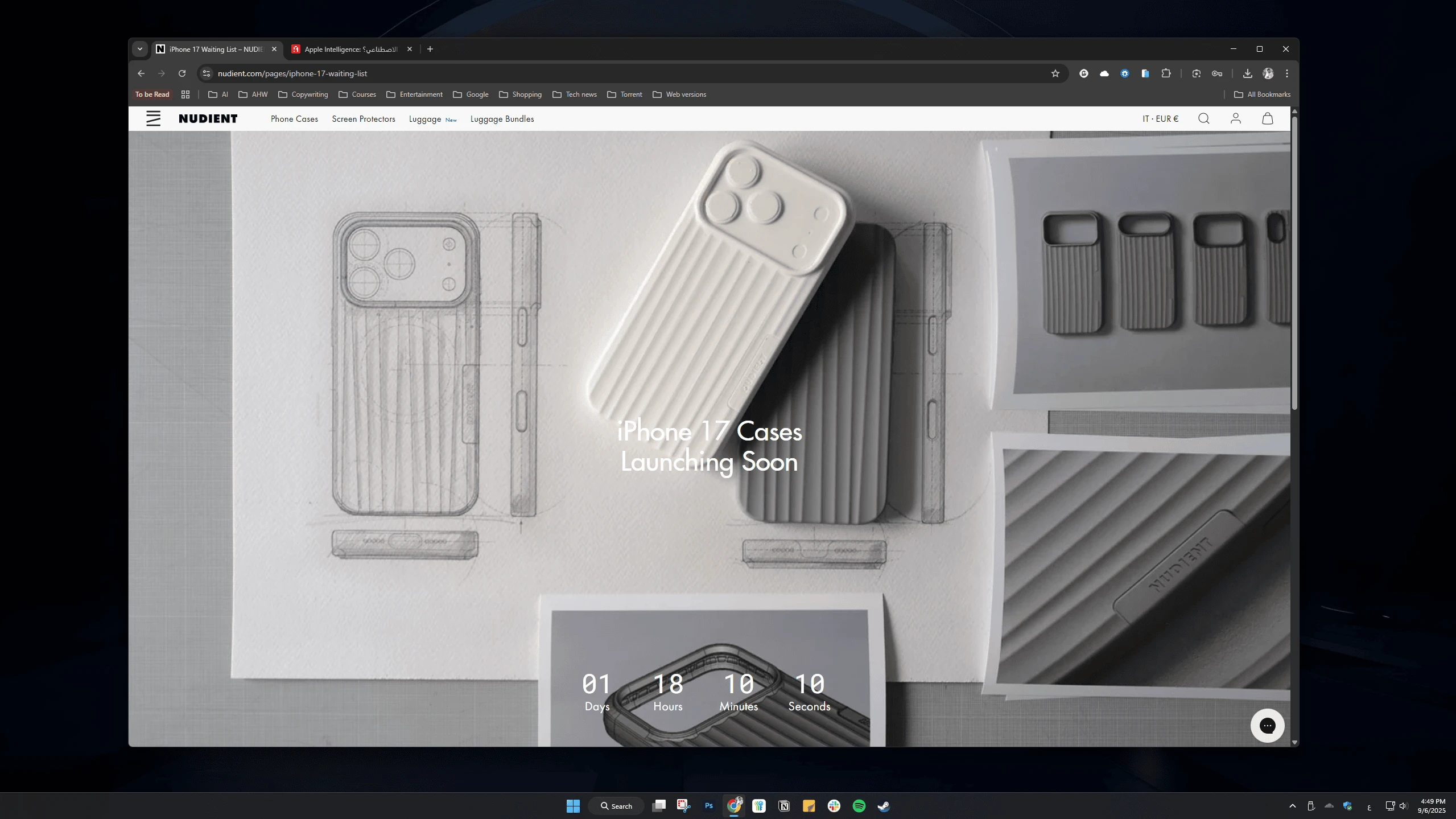Expand the Google bookmarks folder
The height and width of the screenshot is (819, 1456).
click(471, 94)
